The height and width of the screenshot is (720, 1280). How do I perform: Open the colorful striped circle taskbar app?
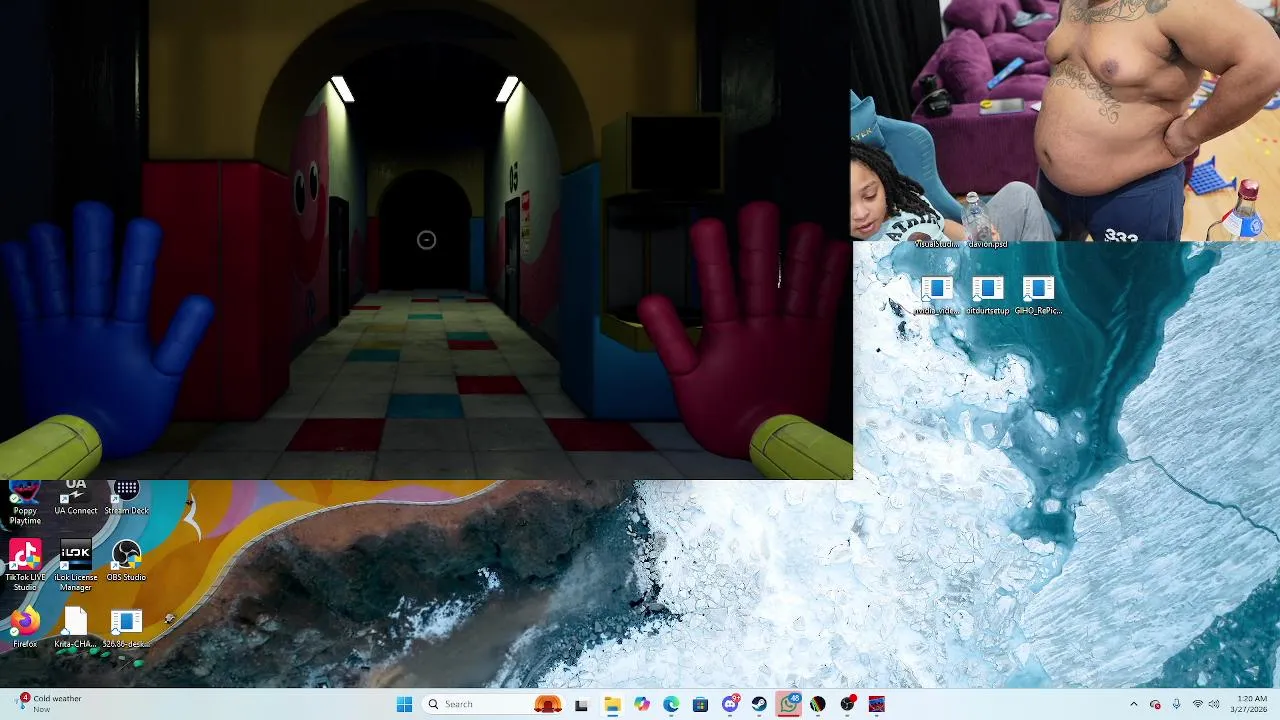(818, 704)
